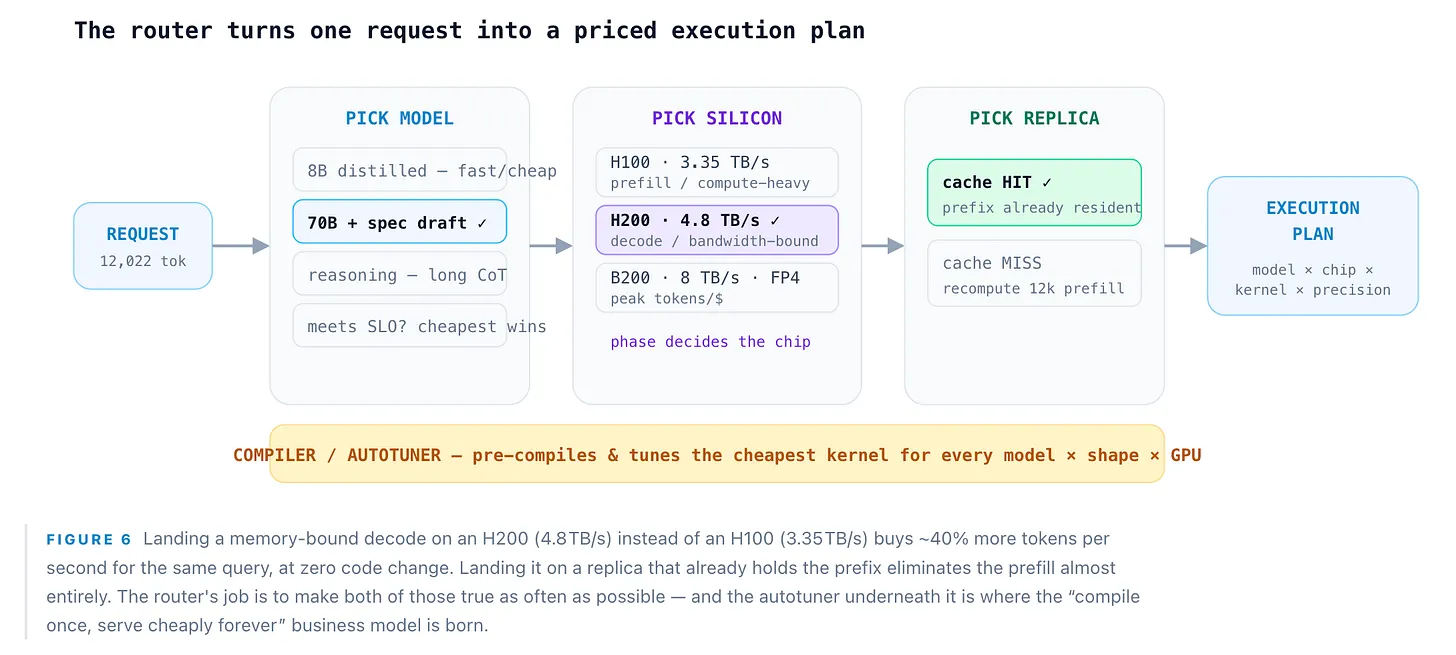1456x655 pixels.
Task: Click the PICK MODEL heading
Action: 400,118
